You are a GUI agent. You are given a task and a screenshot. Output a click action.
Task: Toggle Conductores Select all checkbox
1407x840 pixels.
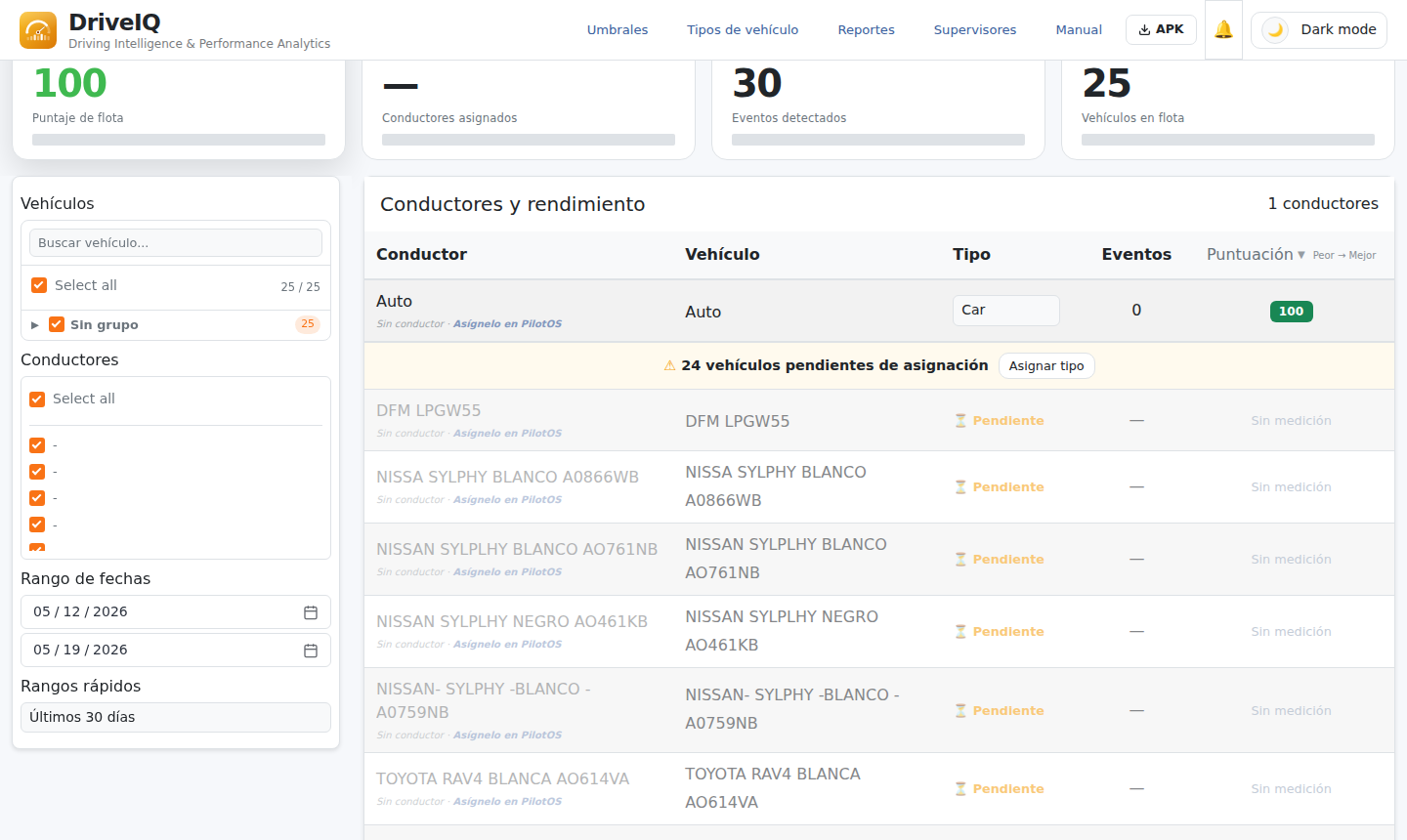(37, 399)
